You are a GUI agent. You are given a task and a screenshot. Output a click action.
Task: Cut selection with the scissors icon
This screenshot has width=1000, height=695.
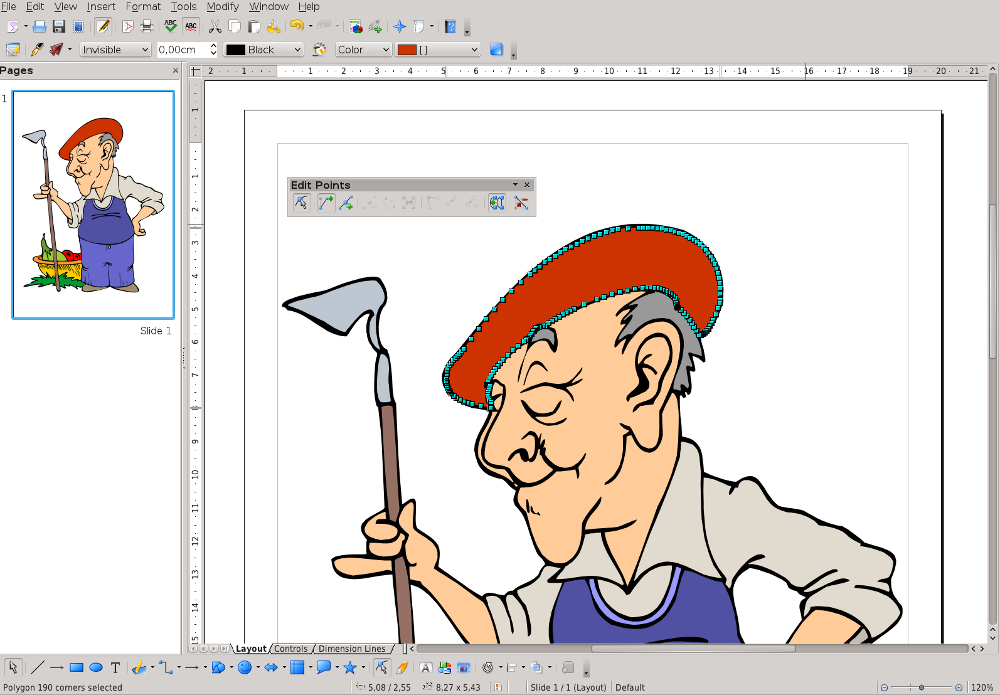pos(215,27)
